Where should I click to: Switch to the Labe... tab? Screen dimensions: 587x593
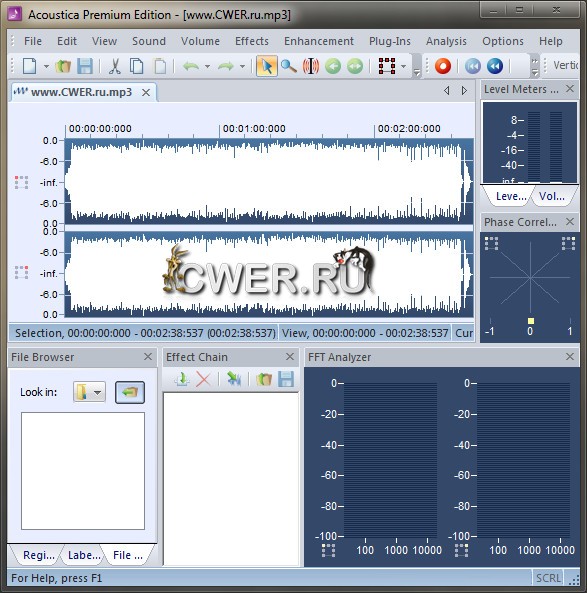(84, 555)
